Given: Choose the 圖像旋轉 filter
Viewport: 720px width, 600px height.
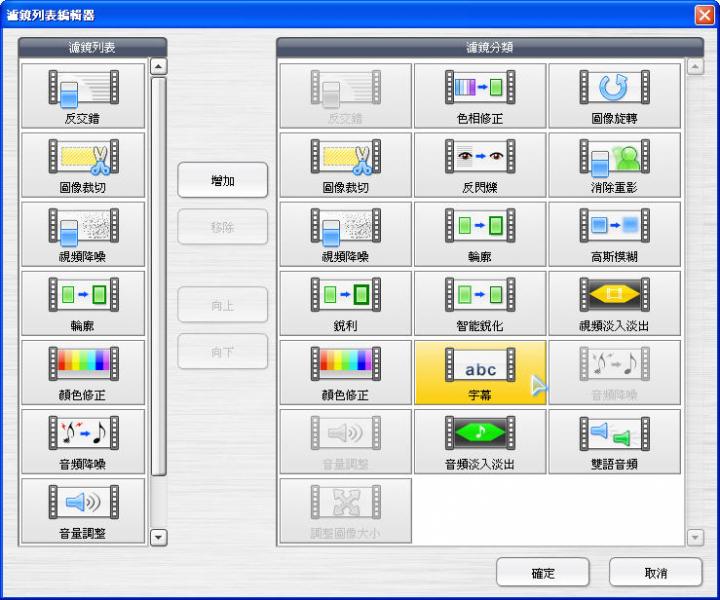Looking at the screenshot, I should tap(614, 95).
